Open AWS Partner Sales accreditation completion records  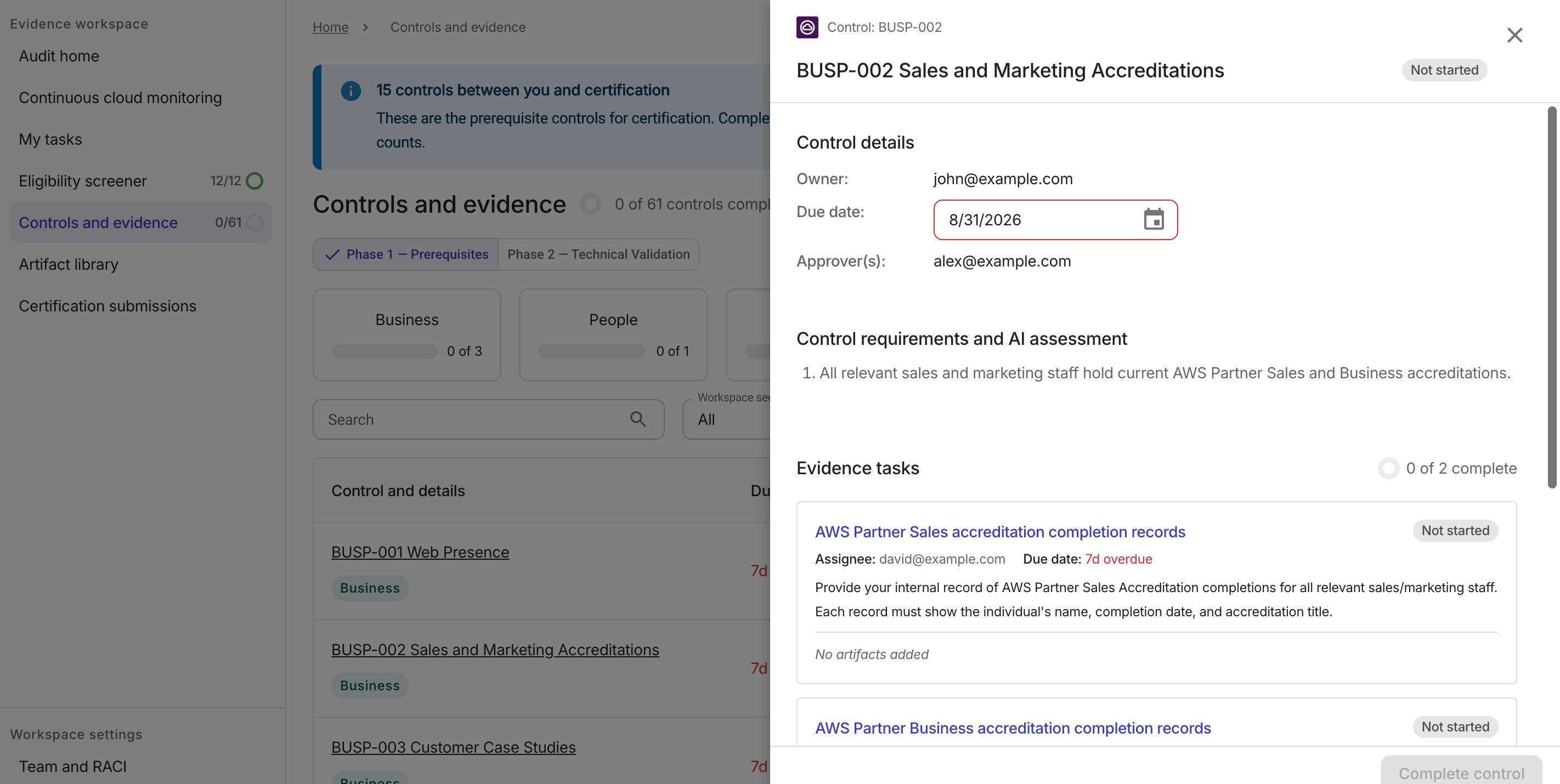[x=1000, y=532]
